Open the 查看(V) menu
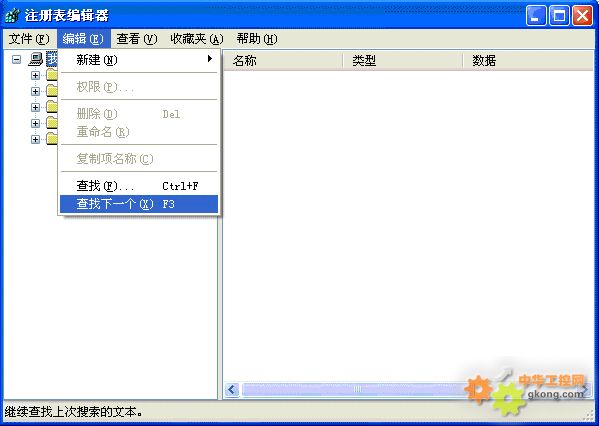 point(137,39)
